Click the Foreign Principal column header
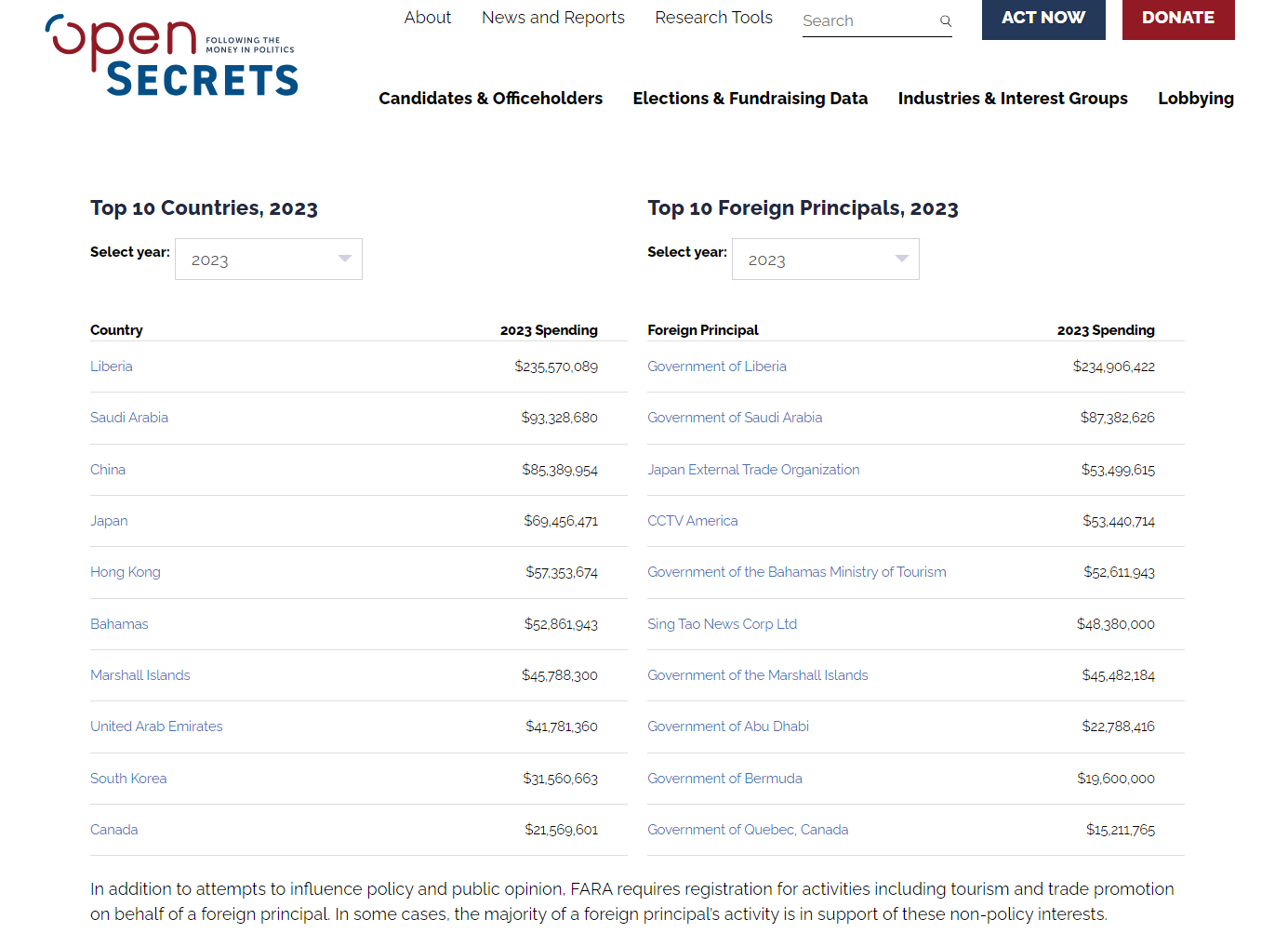This screenshot has height=933, width=1288. click(x=703, y=330)
